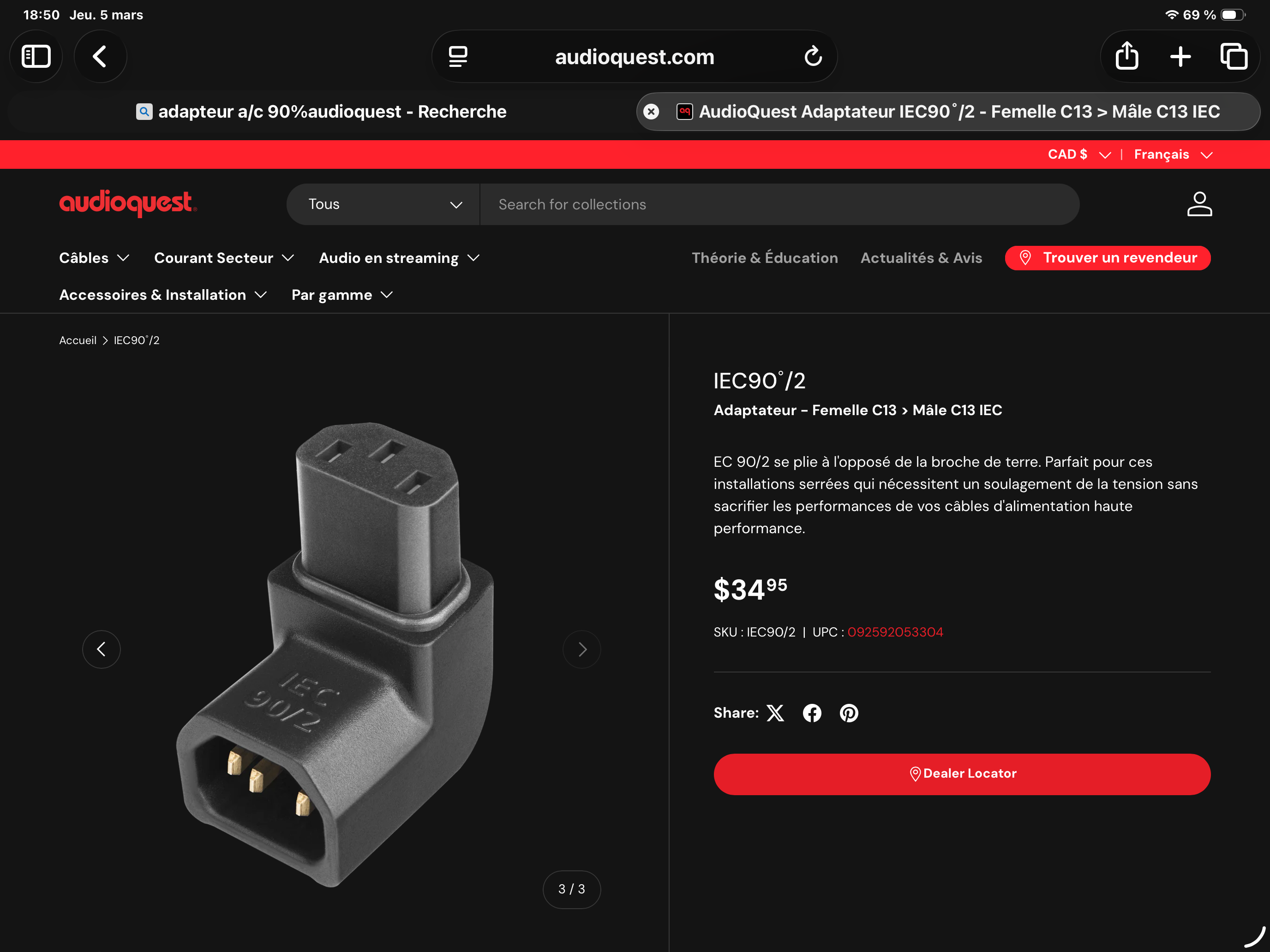Screen dimensions: 1270x952
Task: Share product on Facebook
Action: pyautogui.click(x=812, y=713)
